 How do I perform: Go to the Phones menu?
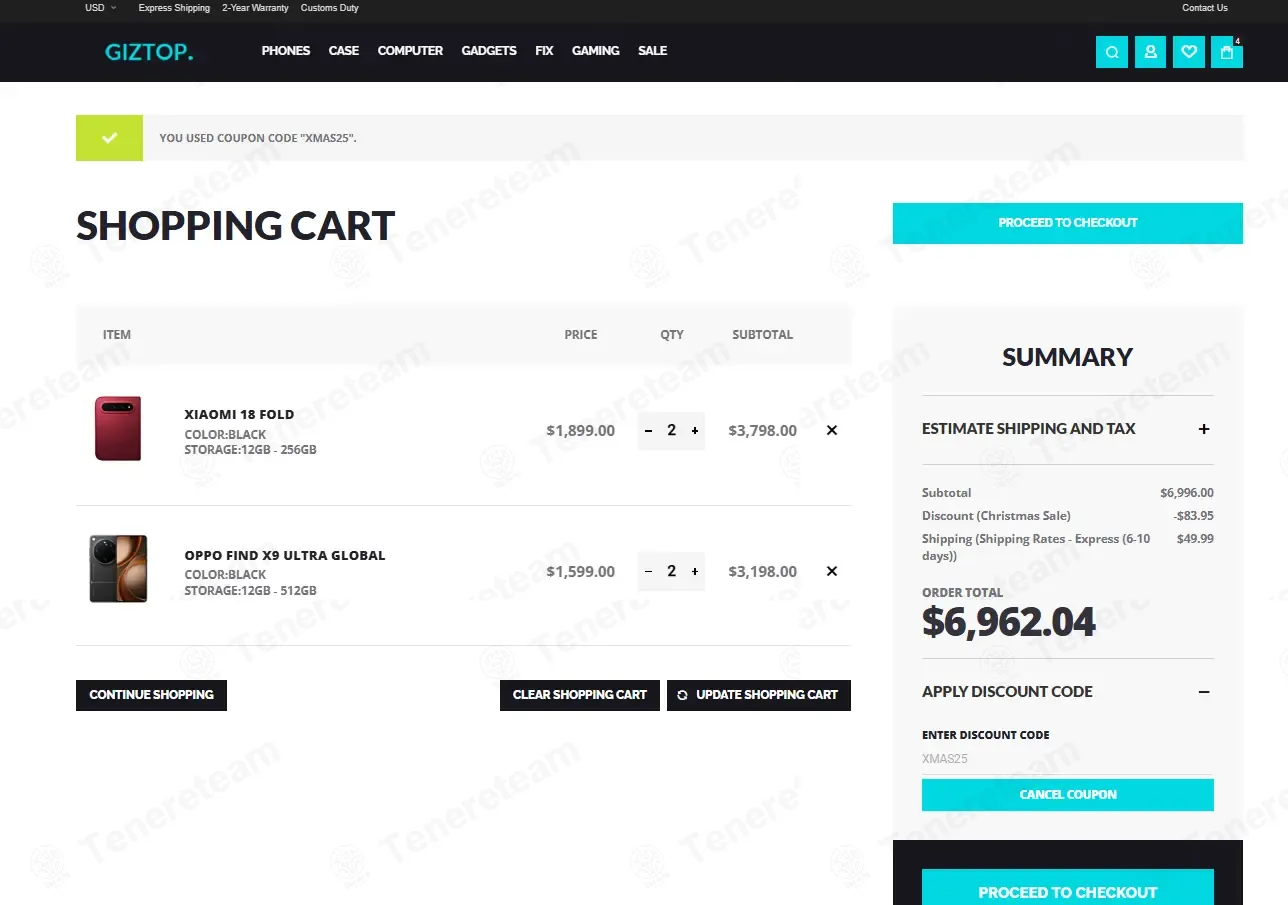pos(286,51)
